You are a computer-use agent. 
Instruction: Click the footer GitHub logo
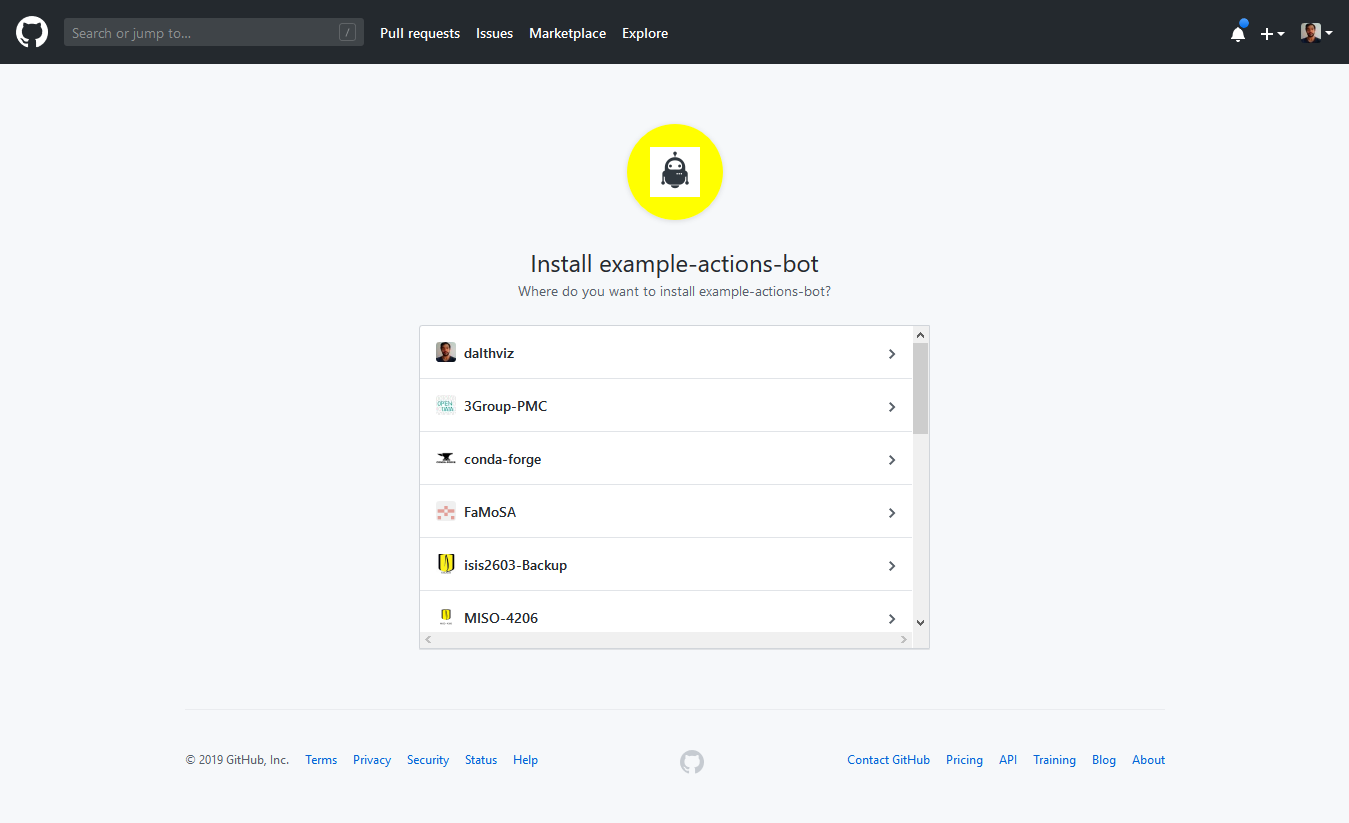tap(692, 762)
